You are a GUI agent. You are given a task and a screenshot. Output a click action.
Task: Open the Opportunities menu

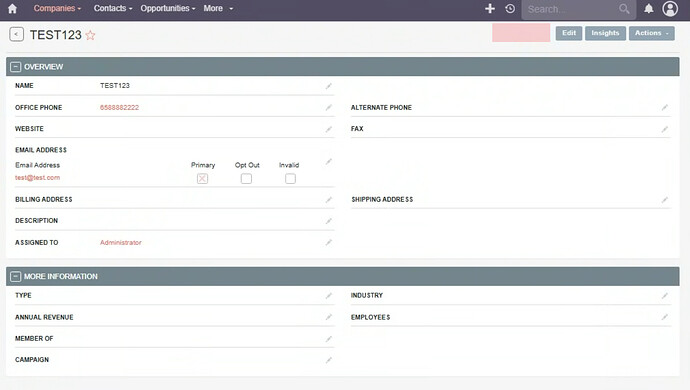[x=168, y=8]
